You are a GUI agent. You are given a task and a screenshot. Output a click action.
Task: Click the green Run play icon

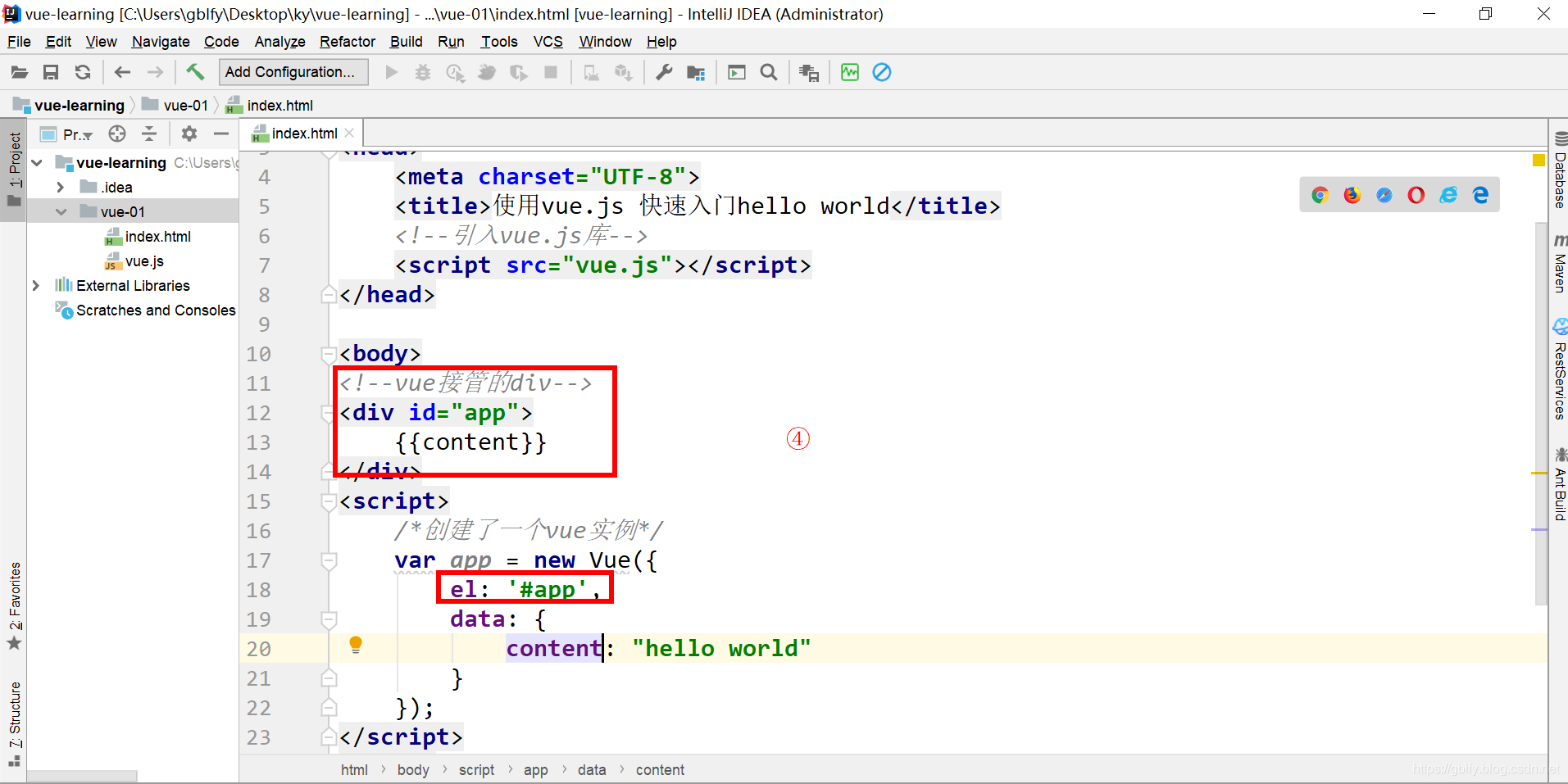coord(392,72)
